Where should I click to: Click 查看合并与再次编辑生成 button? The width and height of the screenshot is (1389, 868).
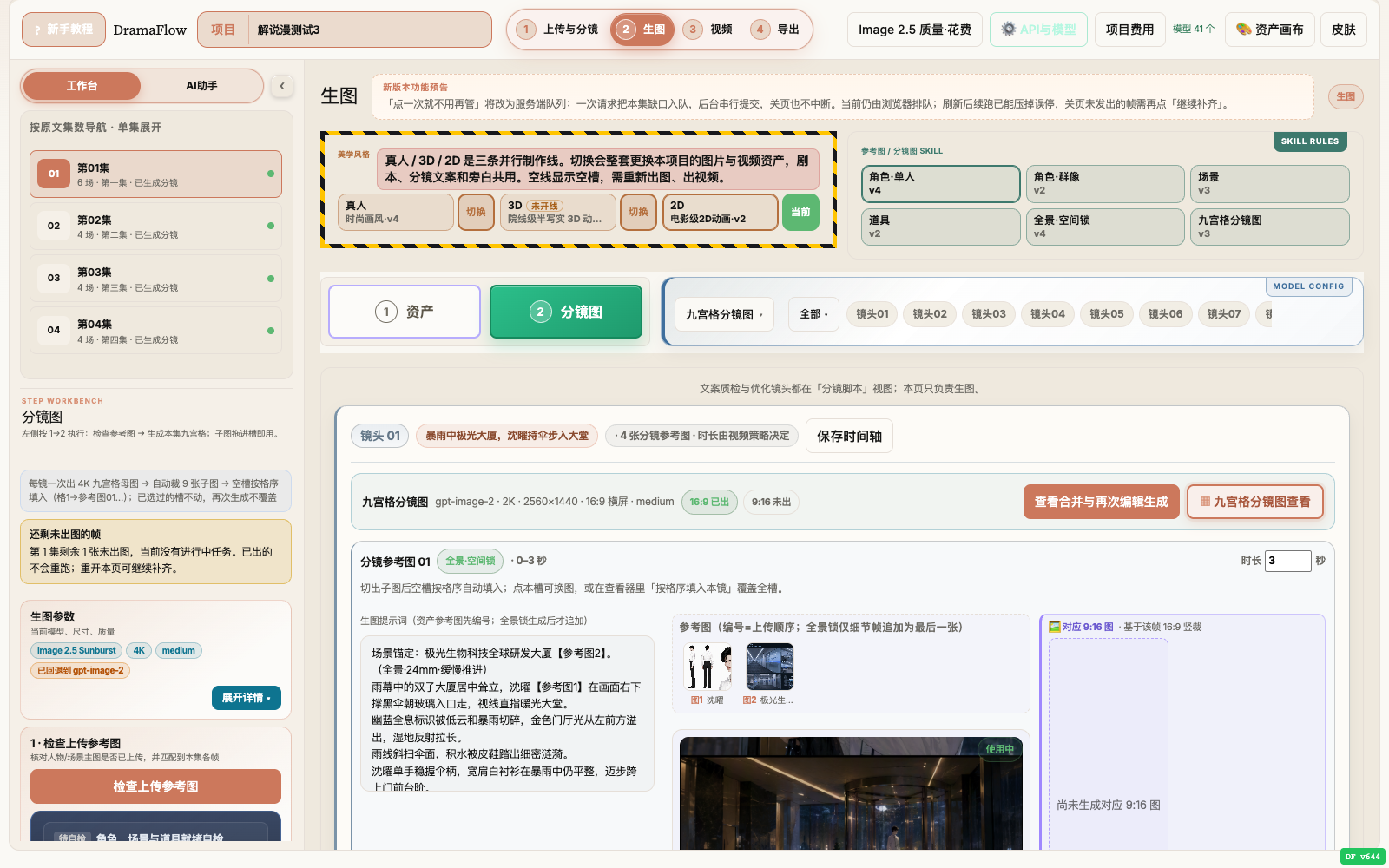[x=1101, y=502]
